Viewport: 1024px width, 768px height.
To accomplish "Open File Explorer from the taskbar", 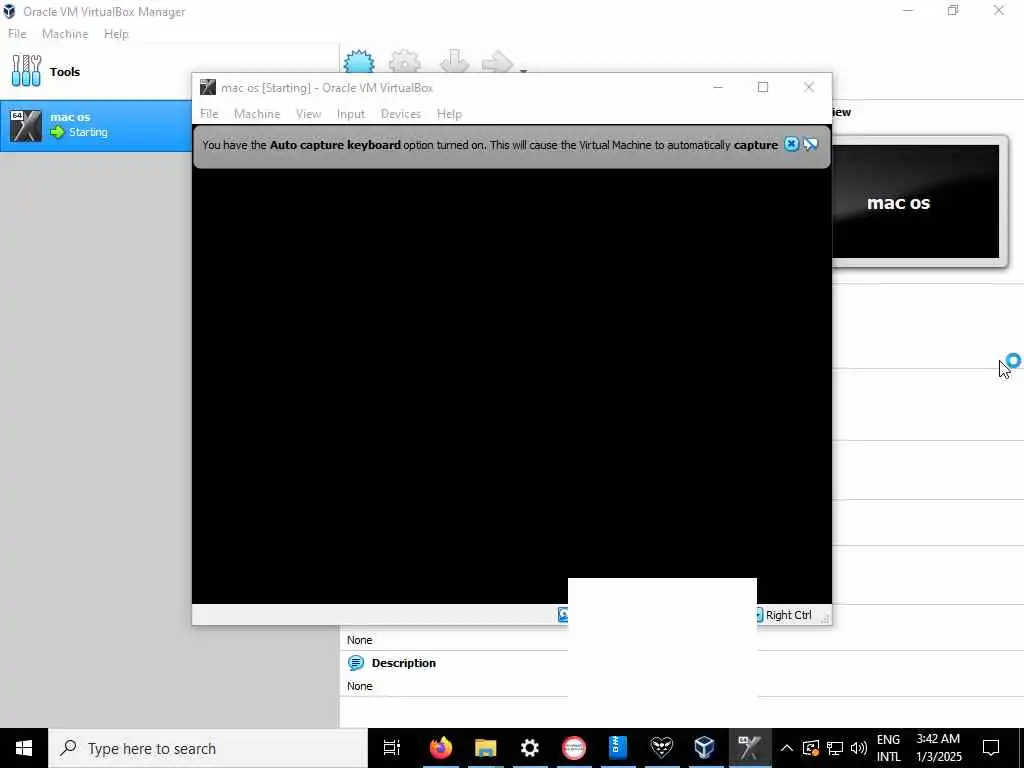I will click(485, 748).
